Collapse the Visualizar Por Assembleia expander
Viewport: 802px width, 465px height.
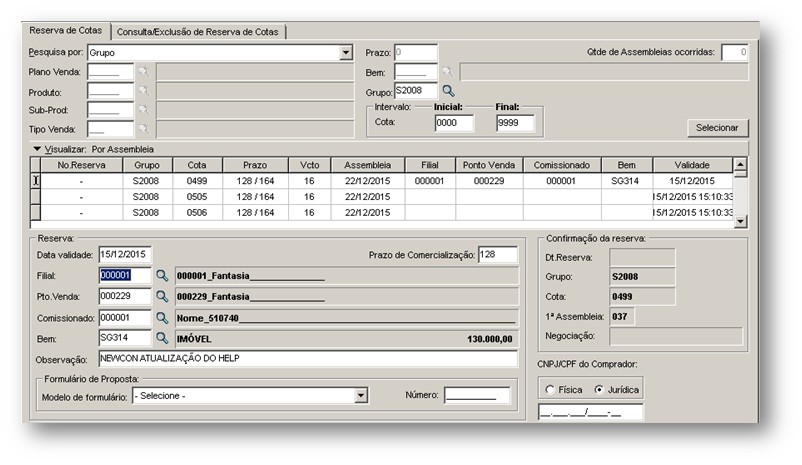pos(37,149)
